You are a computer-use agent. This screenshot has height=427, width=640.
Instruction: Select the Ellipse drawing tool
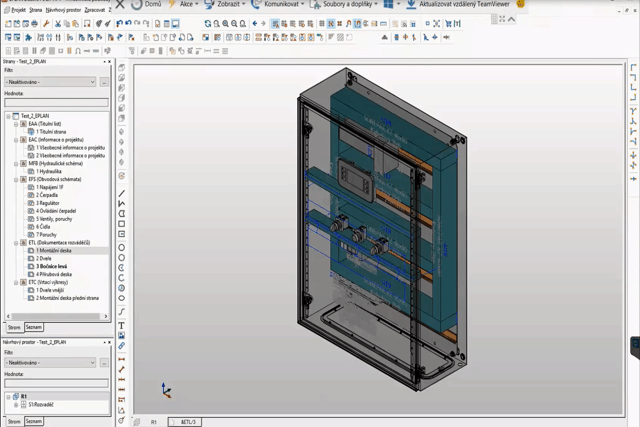pyautogui.click(x=122, y=298)
